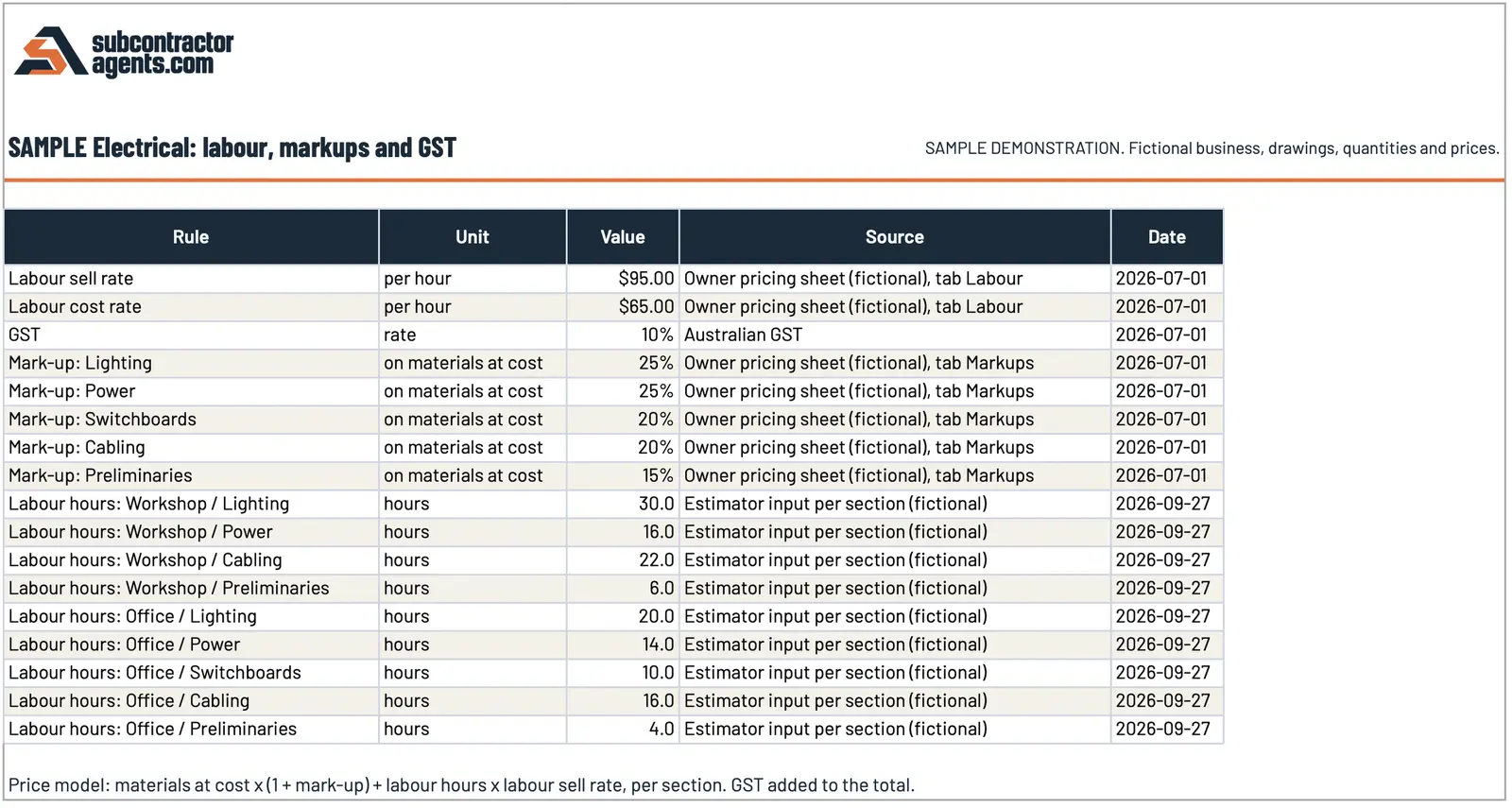This screenshot has width=1512, height=808.
Task: Click the '4.0' hours value
Action: tap(623, 730)
